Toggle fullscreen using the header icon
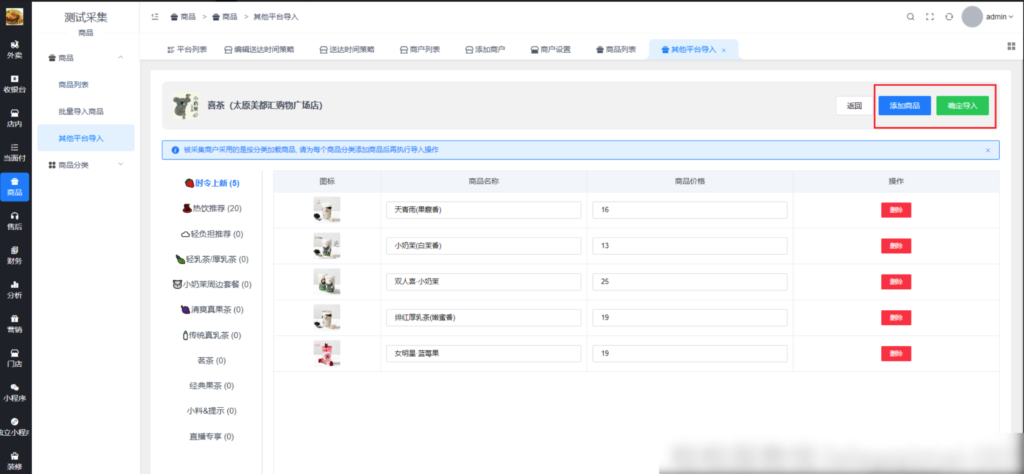This screenshot has height=474, width=1024. (930, 17)
